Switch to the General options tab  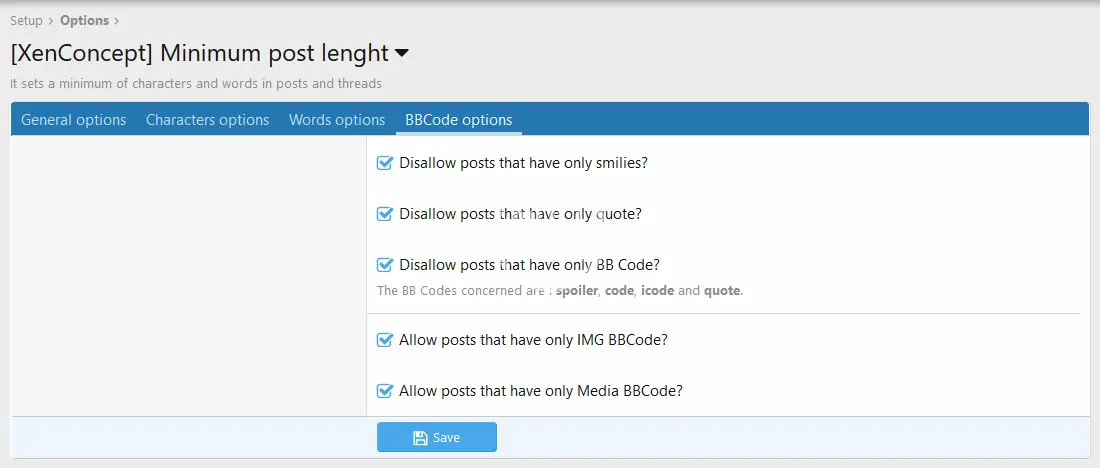[74, 120]
